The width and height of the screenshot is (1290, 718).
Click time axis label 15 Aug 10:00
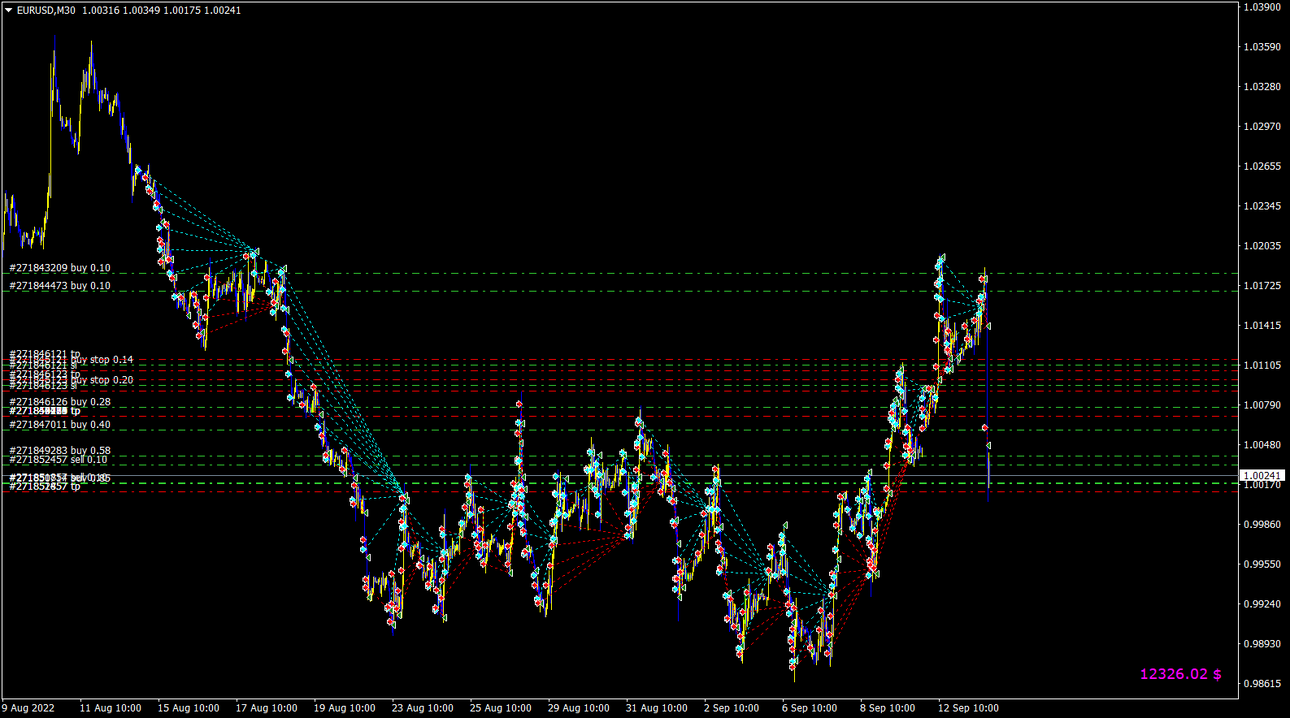[x=189, y=708]
